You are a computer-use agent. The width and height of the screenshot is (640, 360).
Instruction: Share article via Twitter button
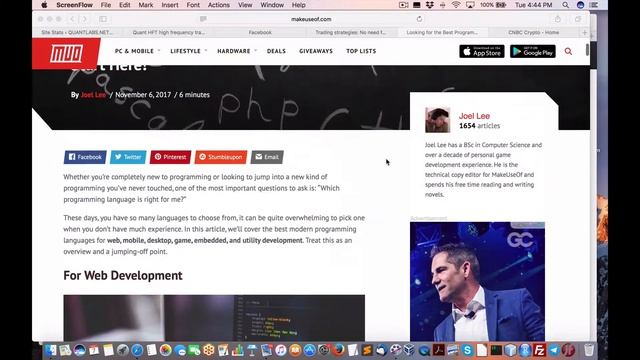pos(128,157)
